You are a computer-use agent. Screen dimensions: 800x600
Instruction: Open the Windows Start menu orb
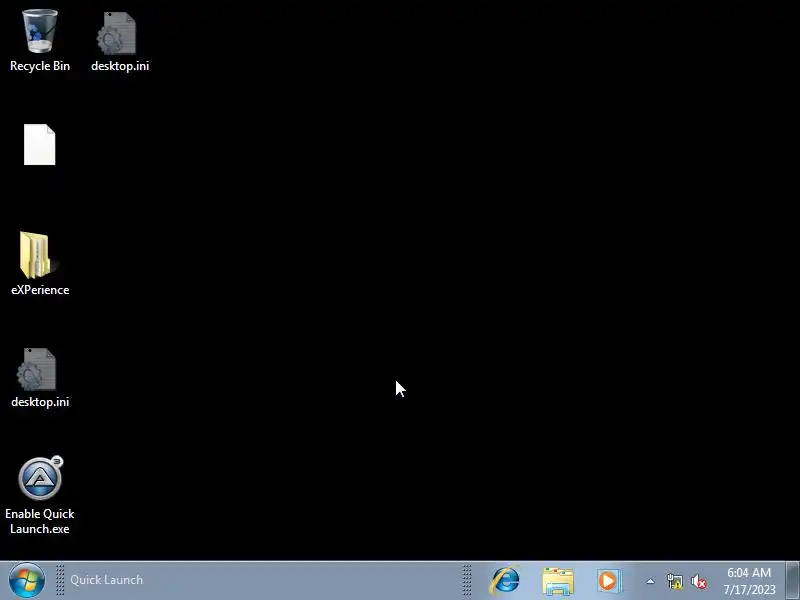(x=27, y=580)
